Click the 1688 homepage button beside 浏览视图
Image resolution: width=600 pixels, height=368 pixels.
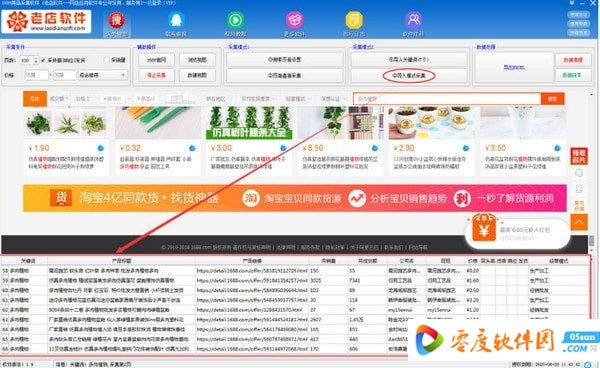click(x=157, y=60)
